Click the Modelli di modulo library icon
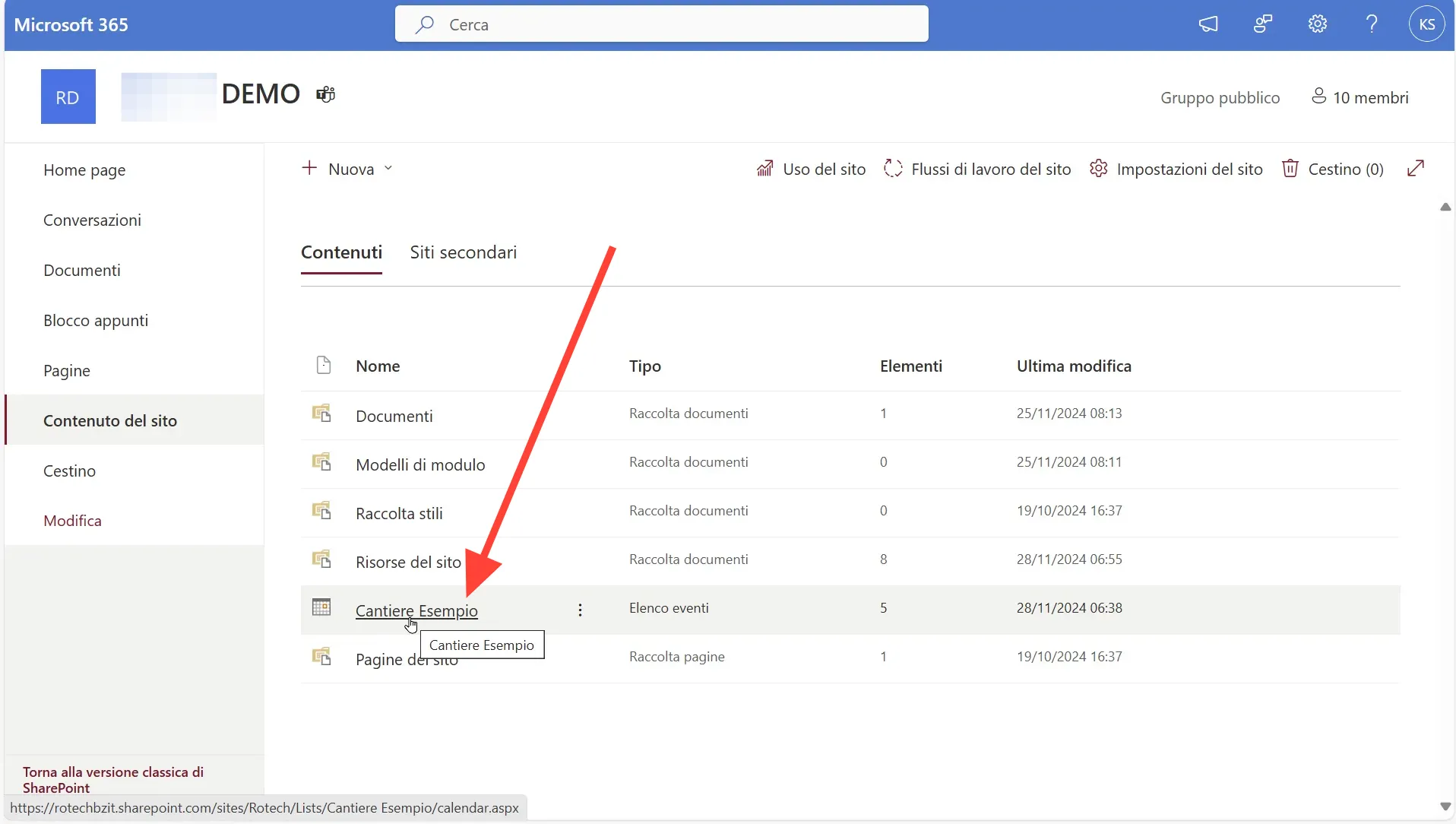1456x824 pixels. pyautogui.click(x=321, y=461)
